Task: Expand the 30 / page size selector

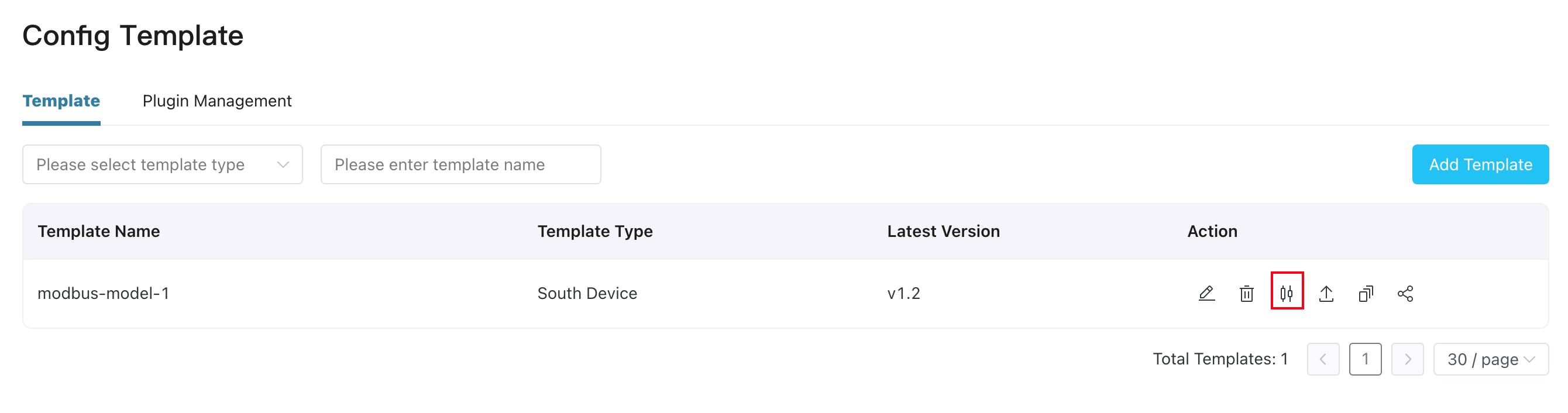Action: tap(1490, 359)
